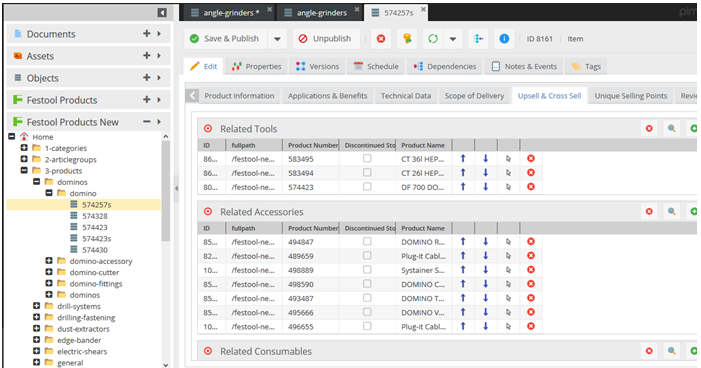Collapse the 3-products folder

pos(24,170)
